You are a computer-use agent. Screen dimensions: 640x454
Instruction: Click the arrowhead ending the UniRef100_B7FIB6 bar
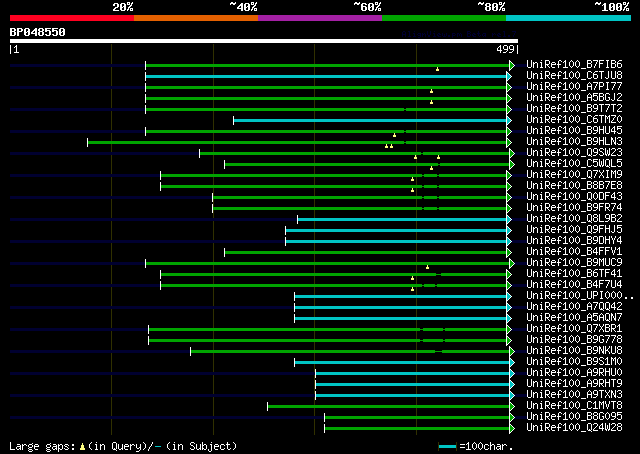coord(512,65)
